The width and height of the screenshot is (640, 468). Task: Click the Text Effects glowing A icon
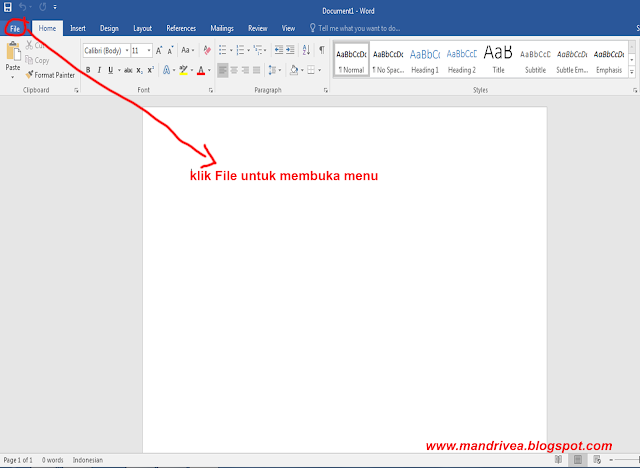(x=167, y=70)
